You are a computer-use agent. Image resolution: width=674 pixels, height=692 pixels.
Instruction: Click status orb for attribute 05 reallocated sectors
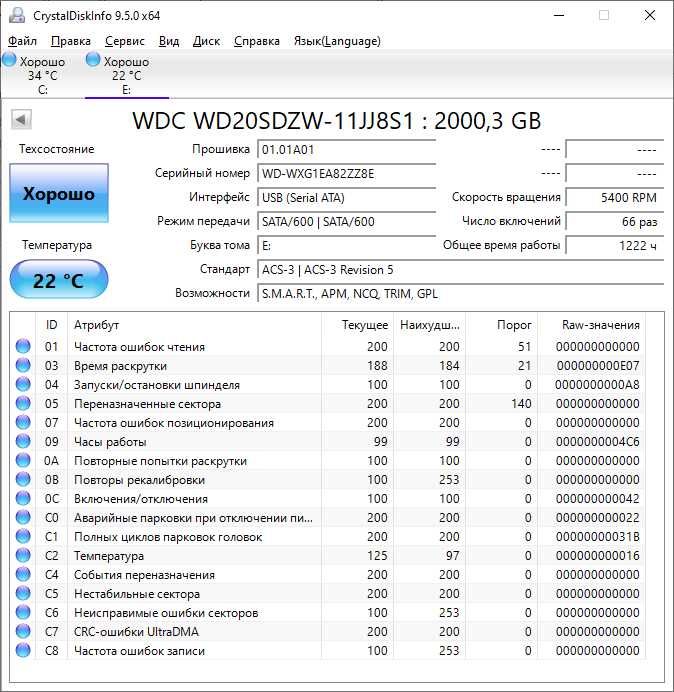coord(23,403)
